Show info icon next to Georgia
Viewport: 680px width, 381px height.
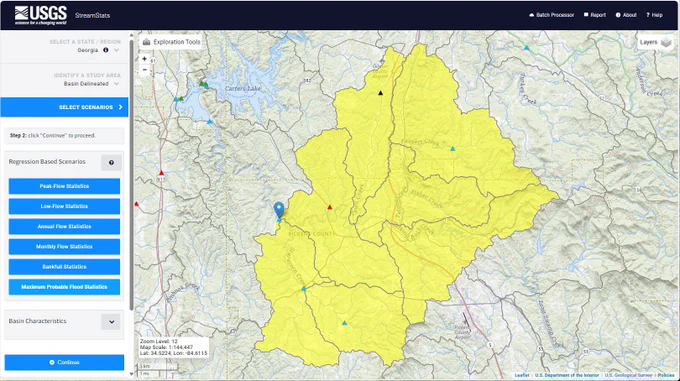[105, 50]
